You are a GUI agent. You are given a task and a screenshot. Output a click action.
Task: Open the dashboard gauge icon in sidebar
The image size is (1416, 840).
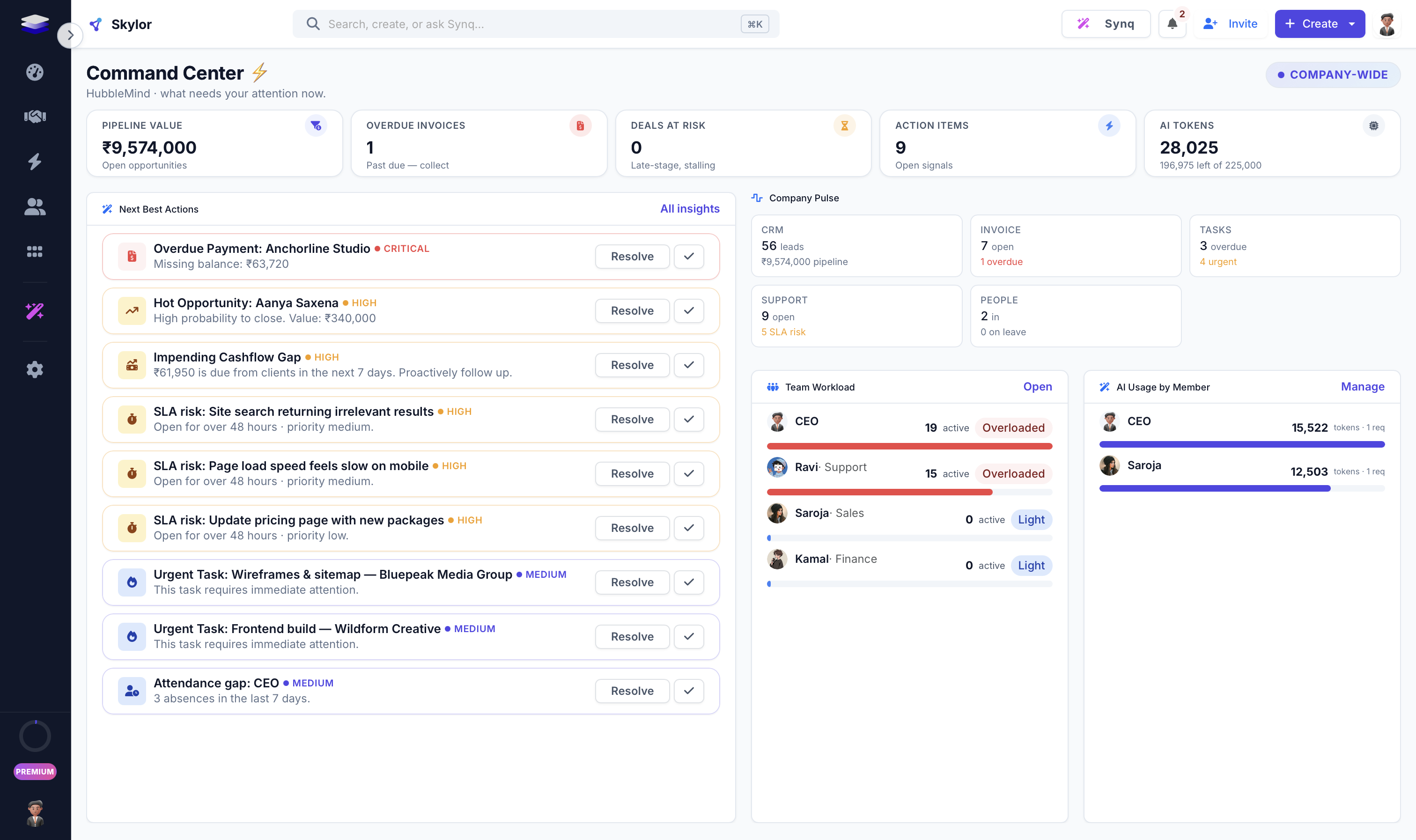click(x=35, y=73)
